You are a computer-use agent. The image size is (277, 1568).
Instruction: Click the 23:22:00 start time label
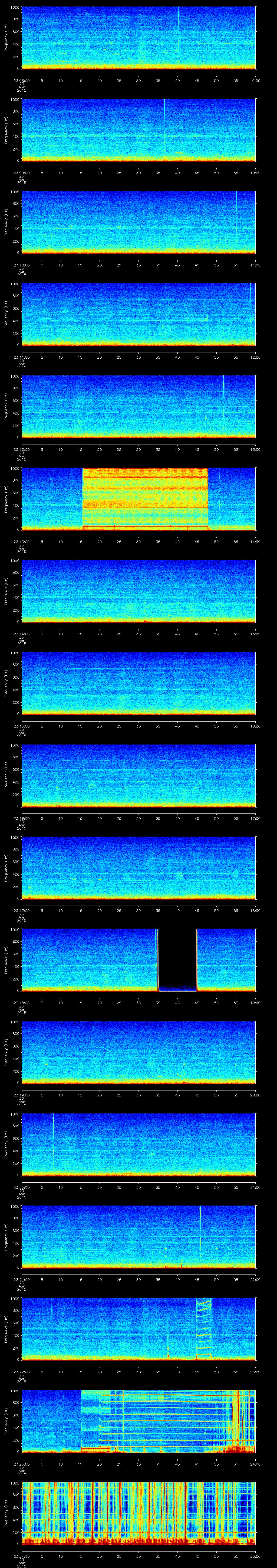coord(21,1372)
